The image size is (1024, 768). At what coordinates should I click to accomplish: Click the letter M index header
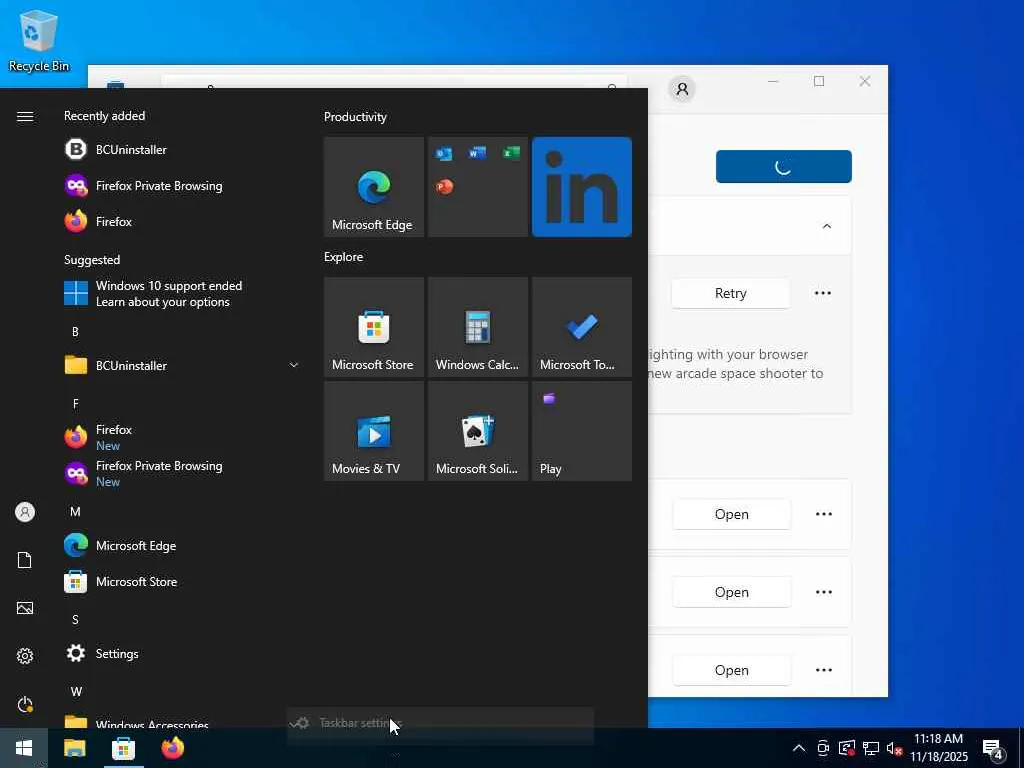[x=75, y=511]
